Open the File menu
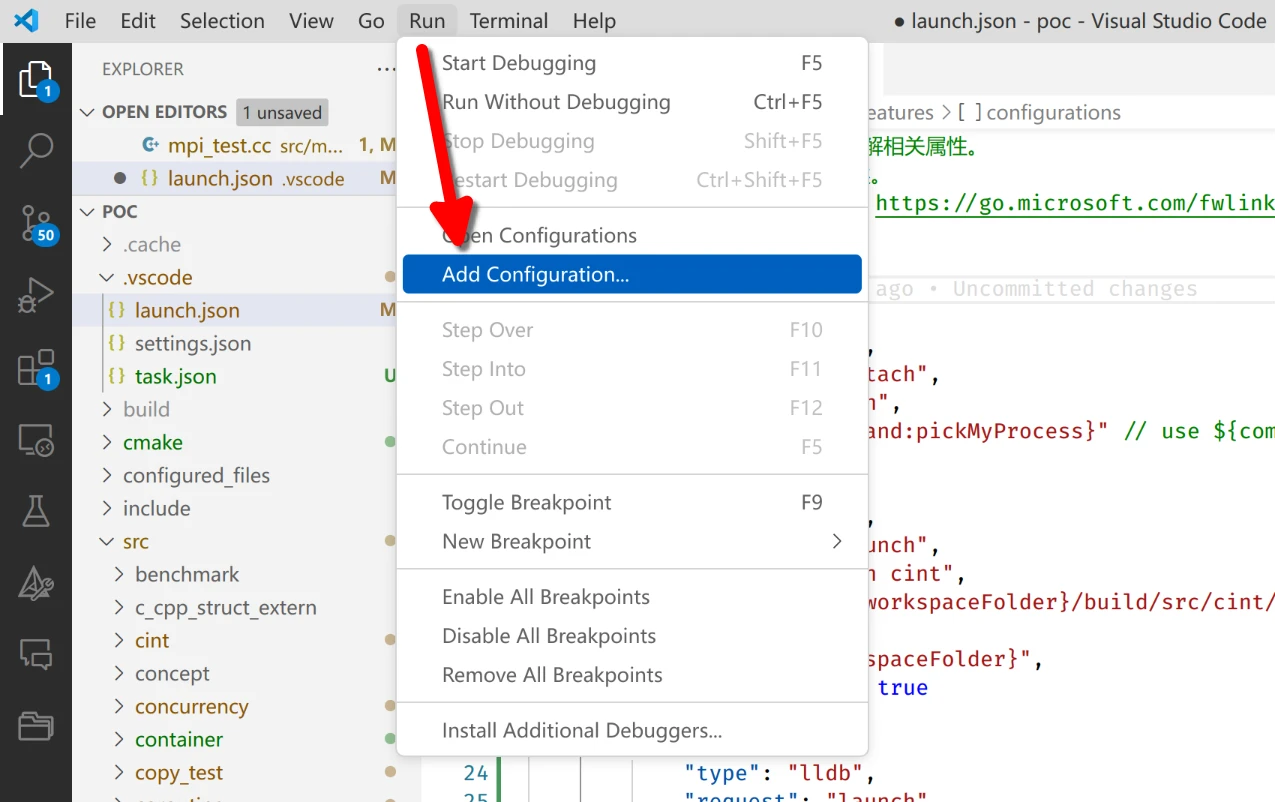Image resolution: width=1276 pixels, height=802 pixels. (80, 20)
